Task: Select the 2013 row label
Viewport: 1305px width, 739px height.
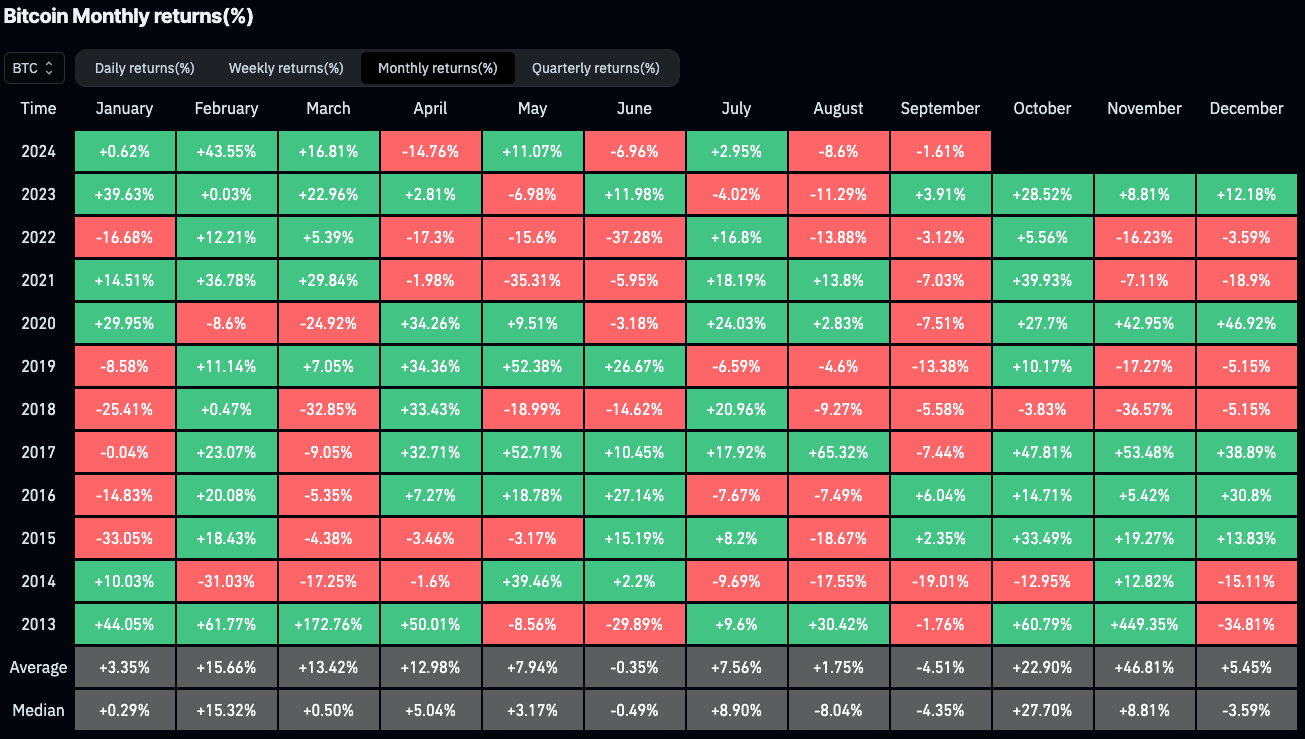Action: [38, 624]
